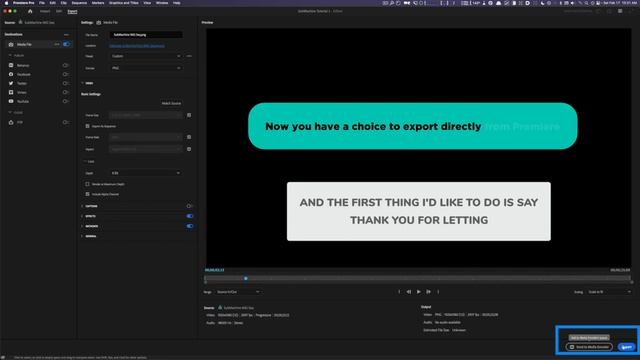Click the FTP upload icon
This screenshot has height=360, width=640.
click(x=11, y=122)
